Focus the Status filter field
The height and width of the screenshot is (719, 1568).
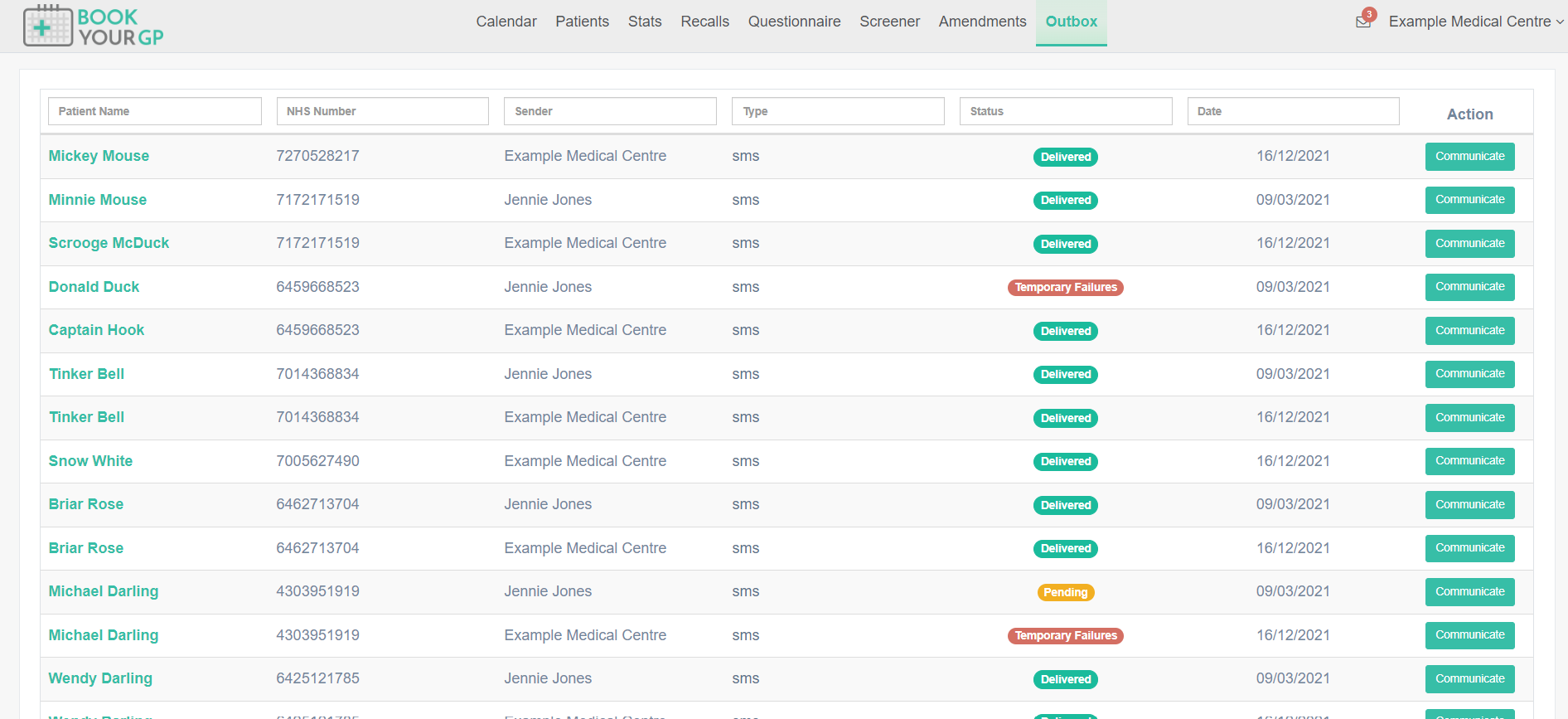coord(1066,111)
